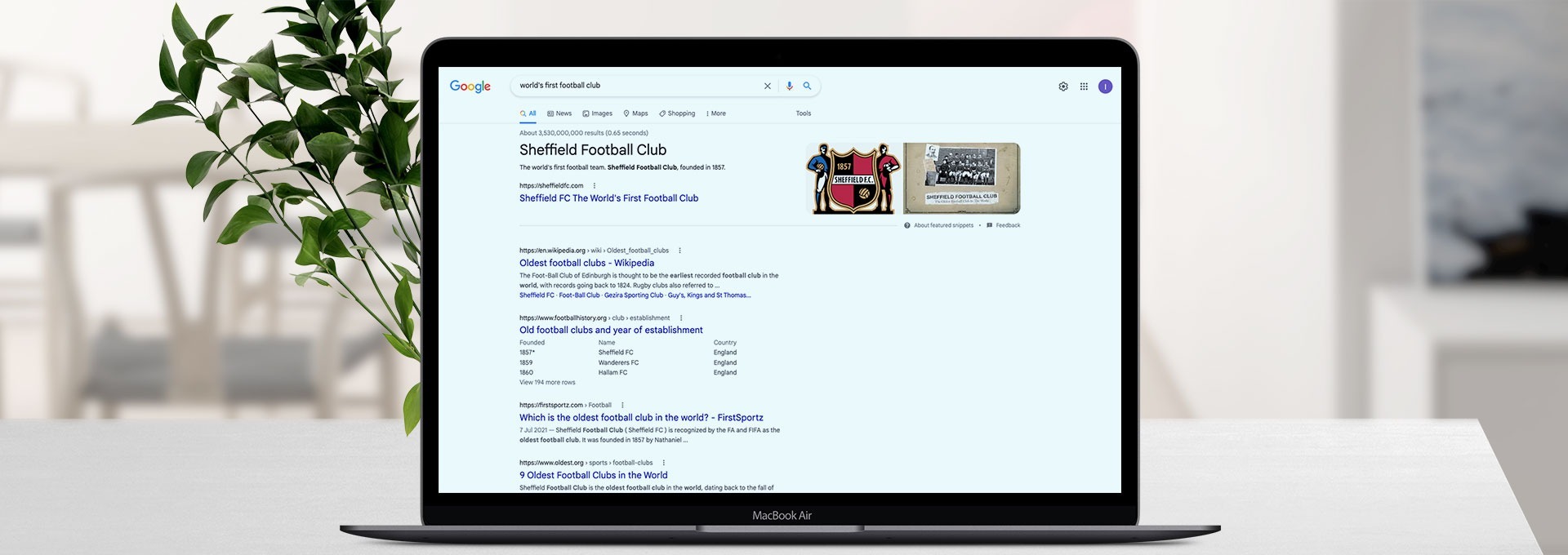Open the purple account avatar
This screenshot has width=1568, height=555.
point(1105,87)
